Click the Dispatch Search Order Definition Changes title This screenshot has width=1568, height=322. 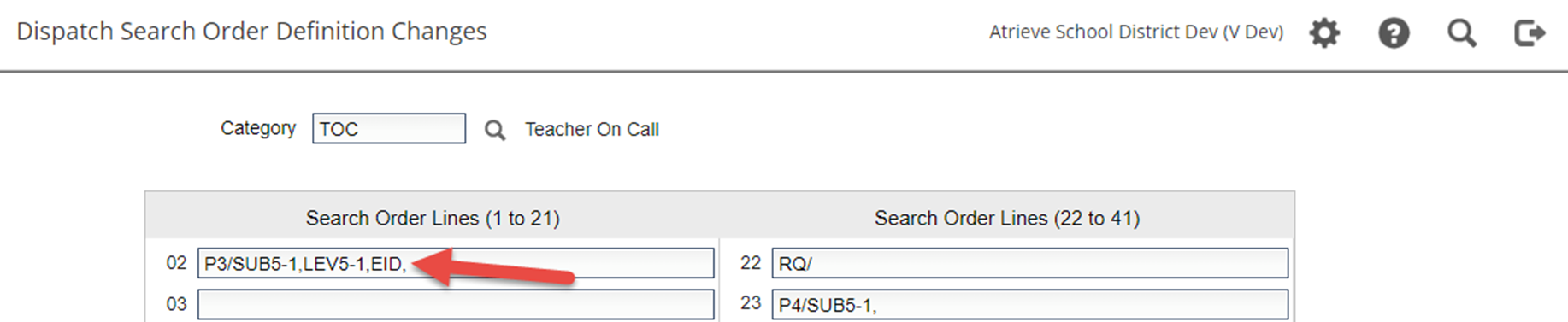click(x=251, y=32)
